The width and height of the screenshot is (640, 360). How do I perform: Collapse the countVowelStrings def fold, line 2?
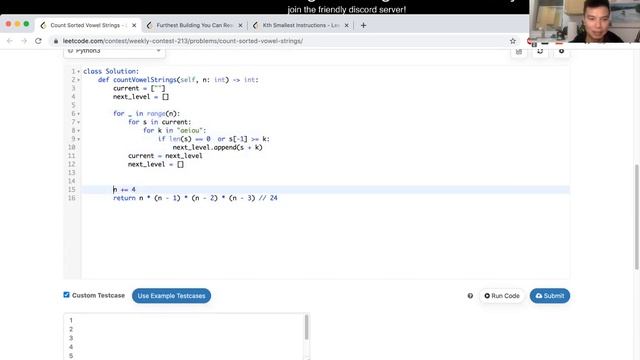tap(78, 80)
